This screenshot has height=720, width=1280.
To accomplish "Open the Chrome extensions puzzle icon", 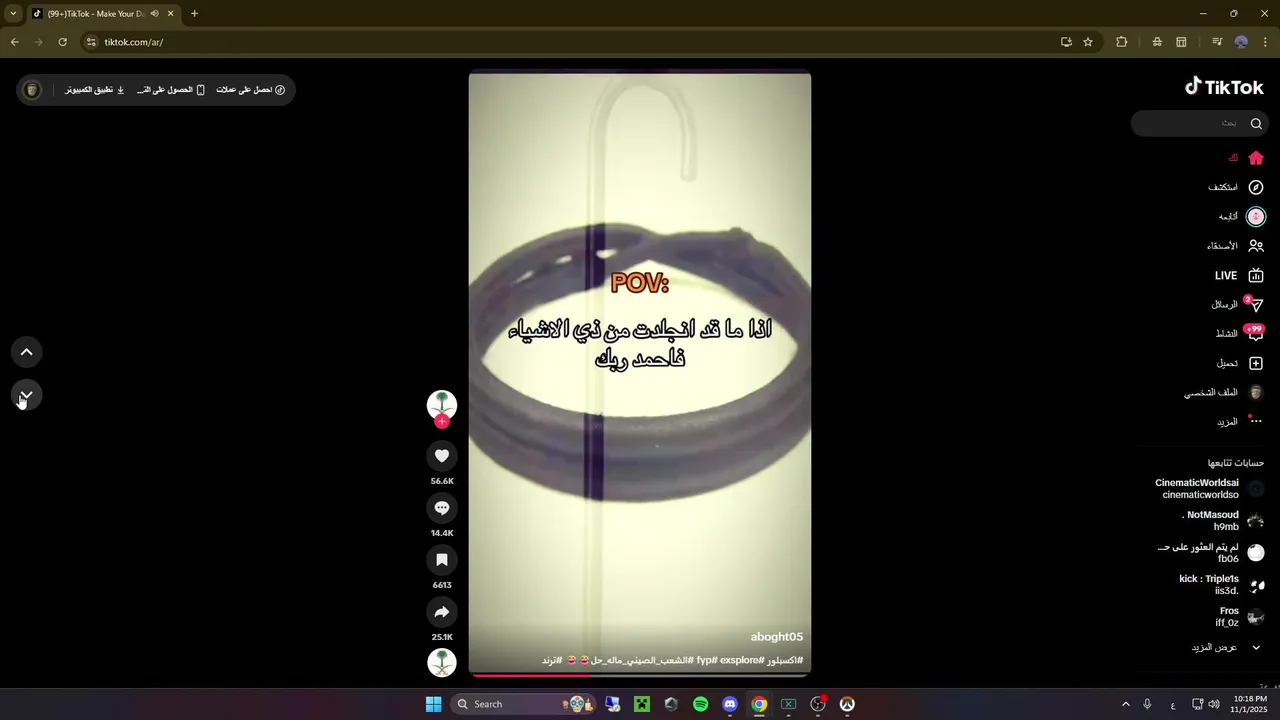I will tap(1121, 42).
